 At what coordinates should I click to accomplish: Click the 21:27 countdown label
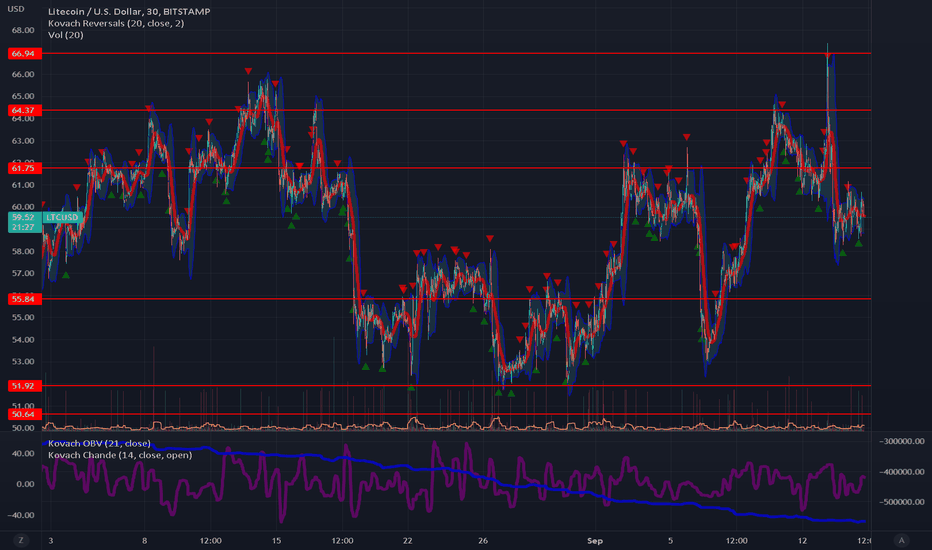click(x=24, y=227)
